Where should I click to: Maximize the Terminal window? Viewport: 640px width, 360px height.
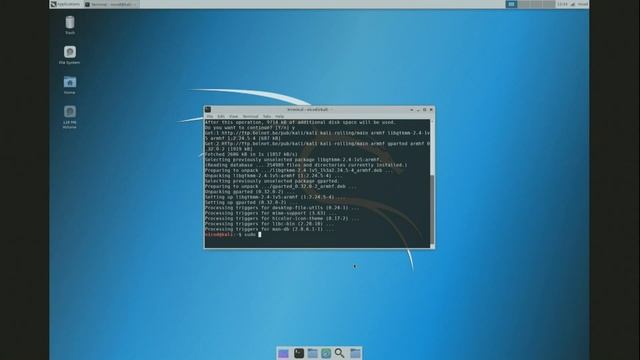pos(424,110)
